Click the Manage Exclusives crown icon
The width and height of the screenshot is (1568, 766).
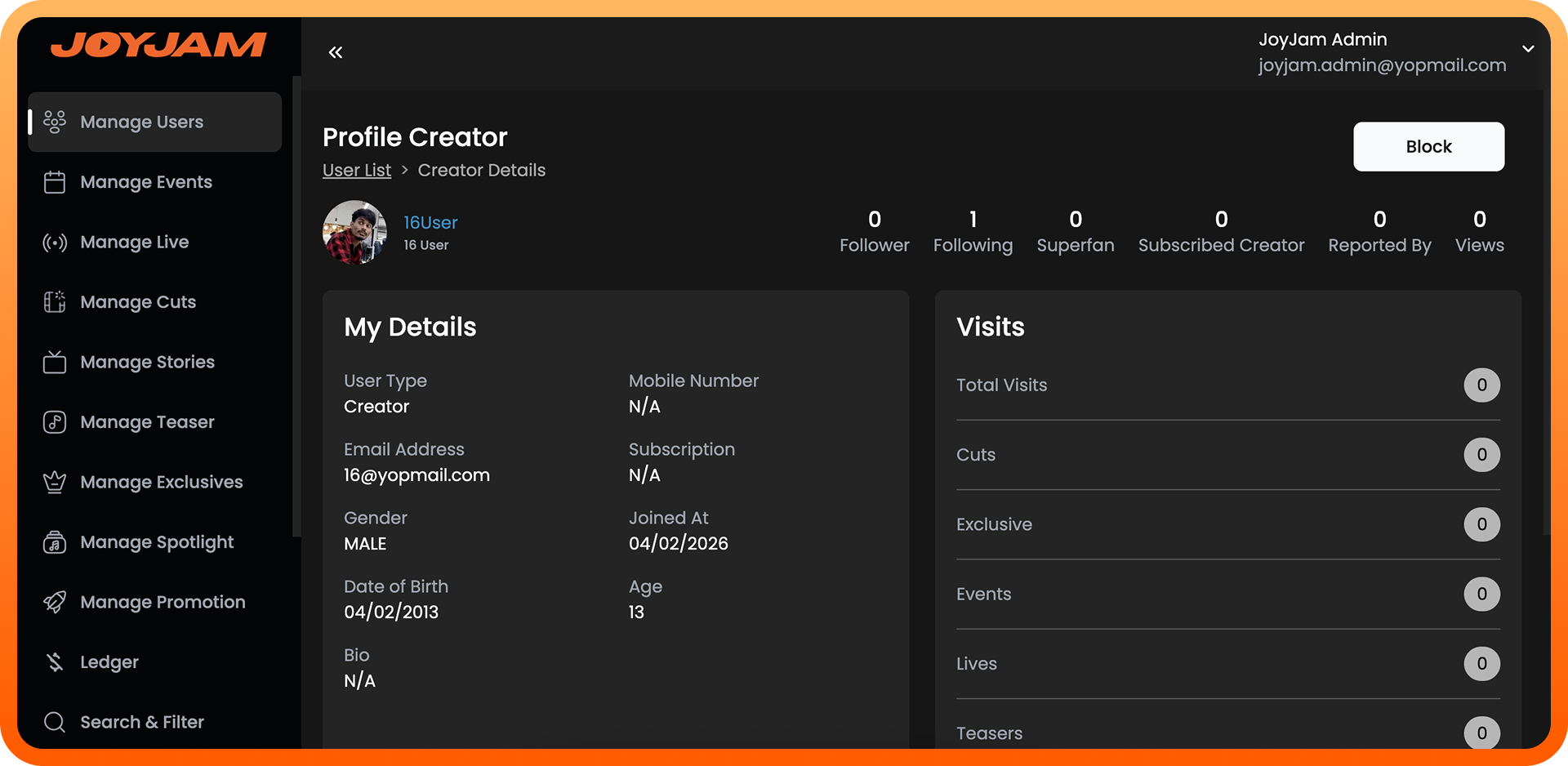coord(55,483)
